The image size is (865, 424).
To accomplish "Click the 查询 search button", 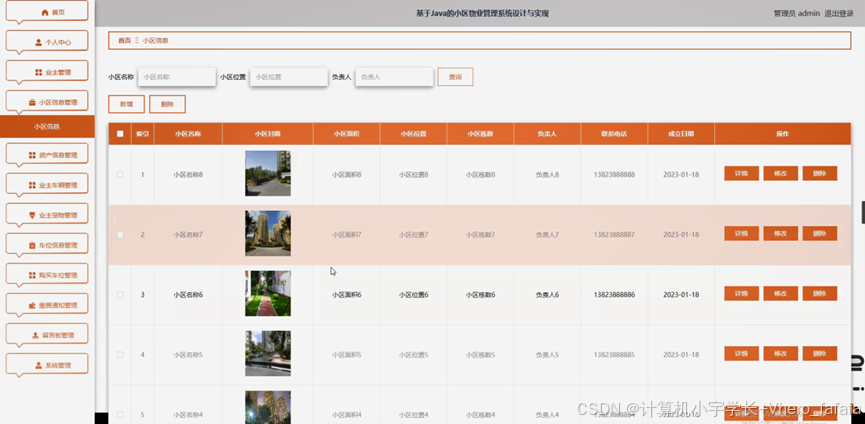I will (455, 77).
